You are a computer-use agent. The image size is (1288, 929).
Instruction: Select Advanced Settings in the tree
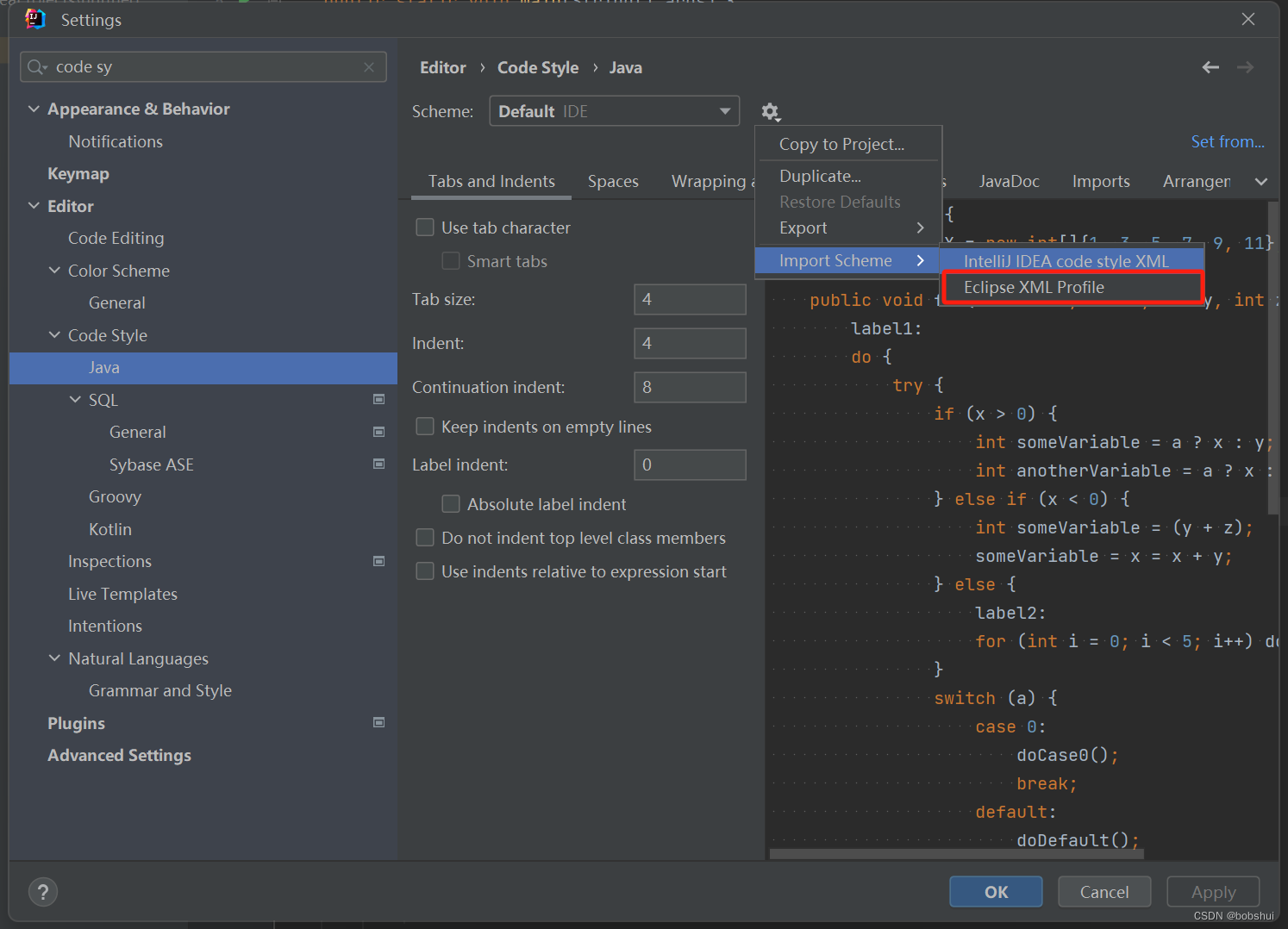click(119, 755)
